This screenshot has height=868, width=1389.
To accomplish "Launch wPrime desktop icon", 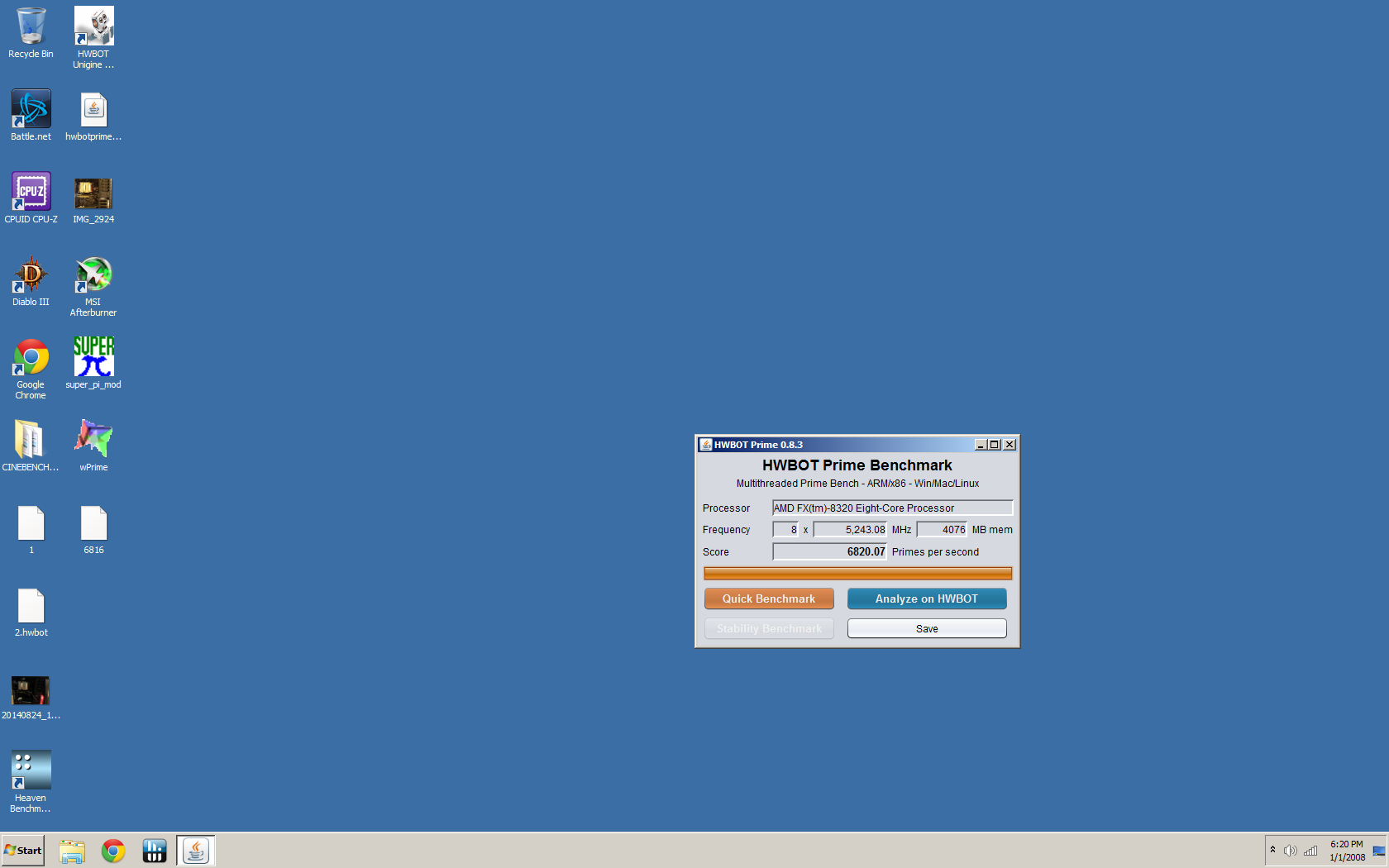I will 93,446.
